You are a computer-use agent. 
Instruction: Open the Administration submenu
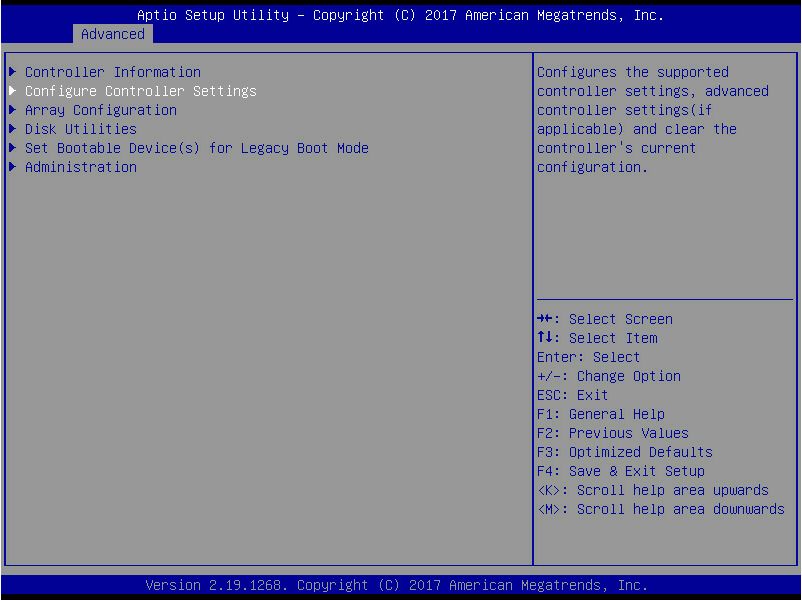coord(81,167)
